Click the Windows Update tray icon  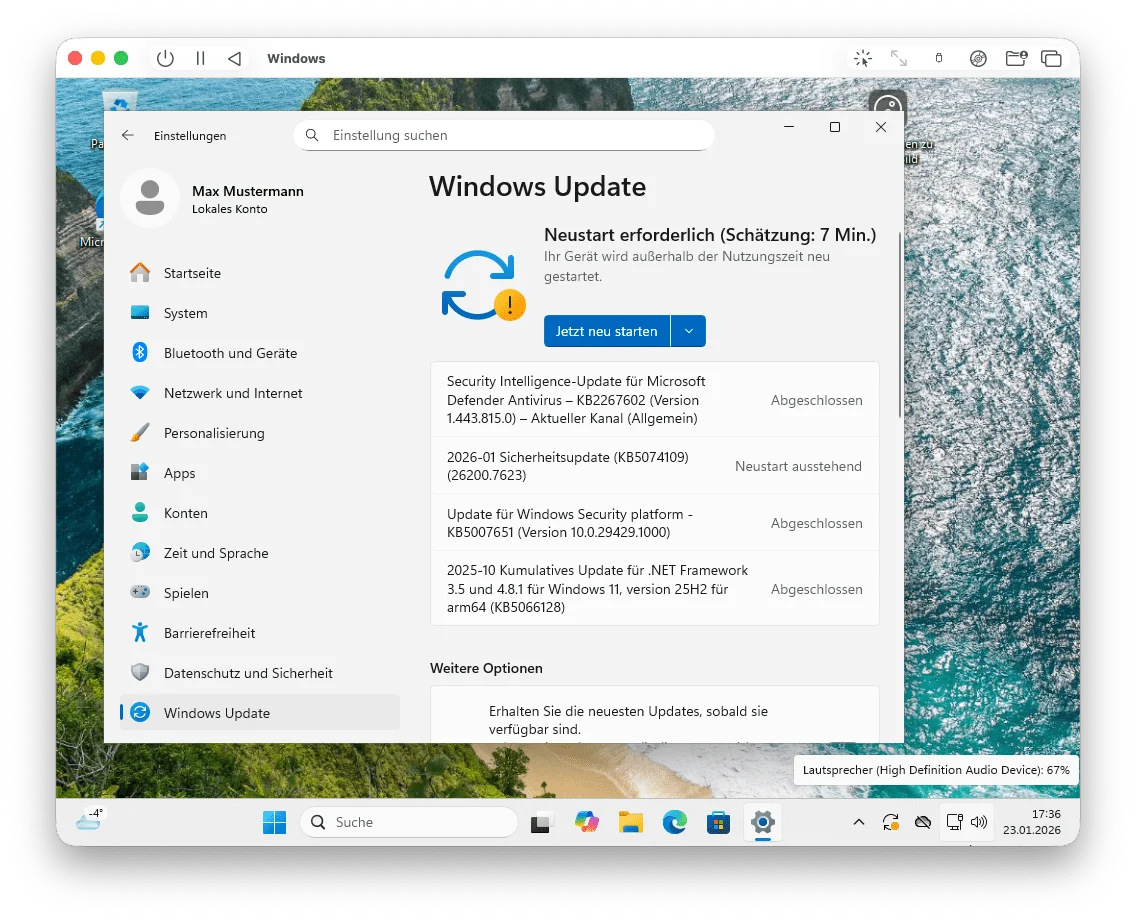click(890, 822)
